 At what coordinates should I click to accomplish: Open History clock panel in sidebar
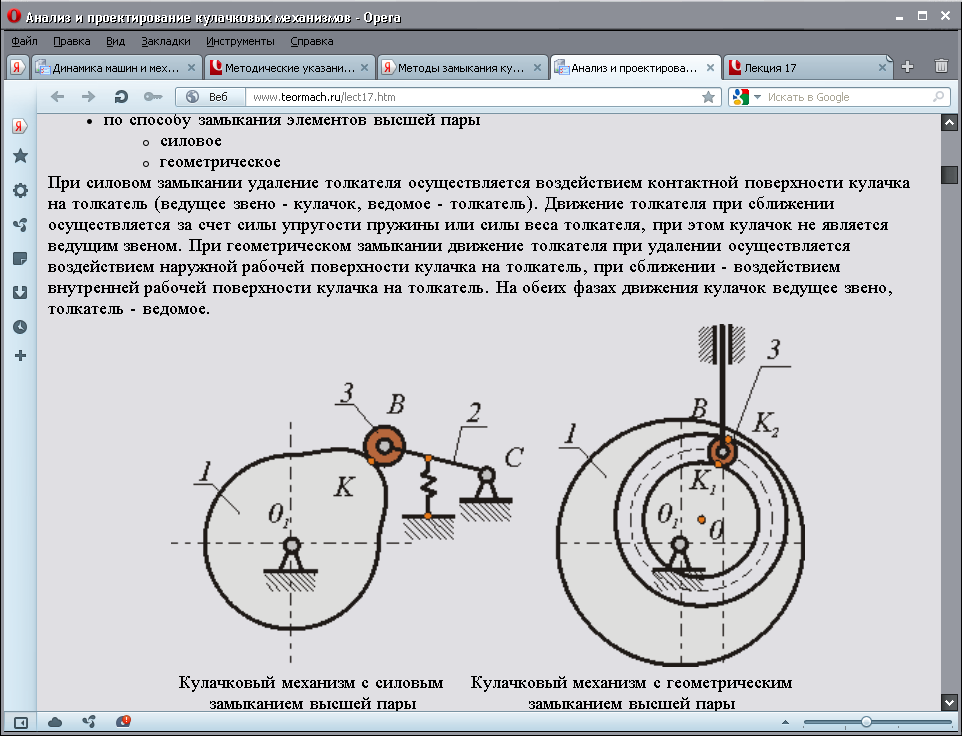20,326
